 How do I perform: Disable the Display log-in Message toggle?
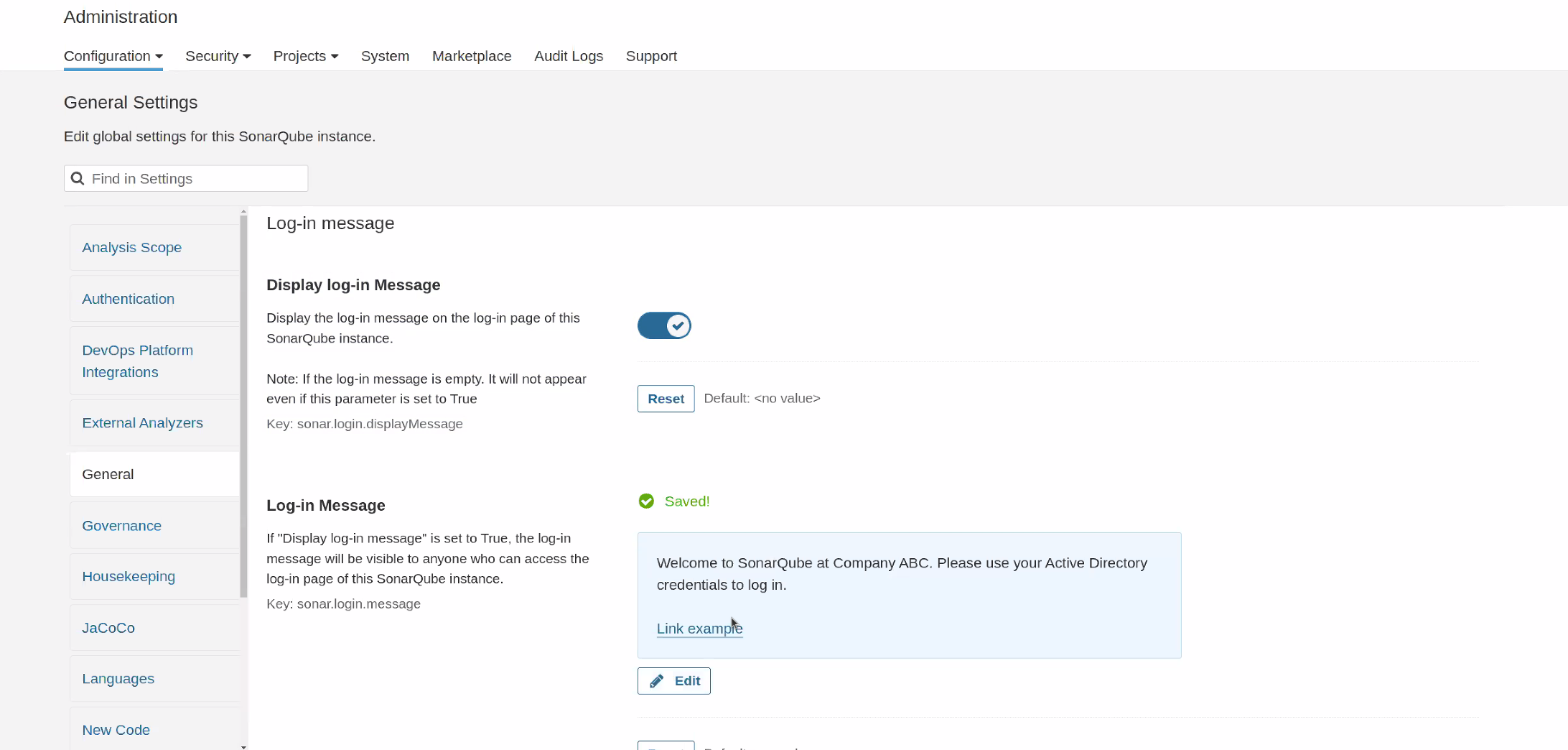point(664,325)
